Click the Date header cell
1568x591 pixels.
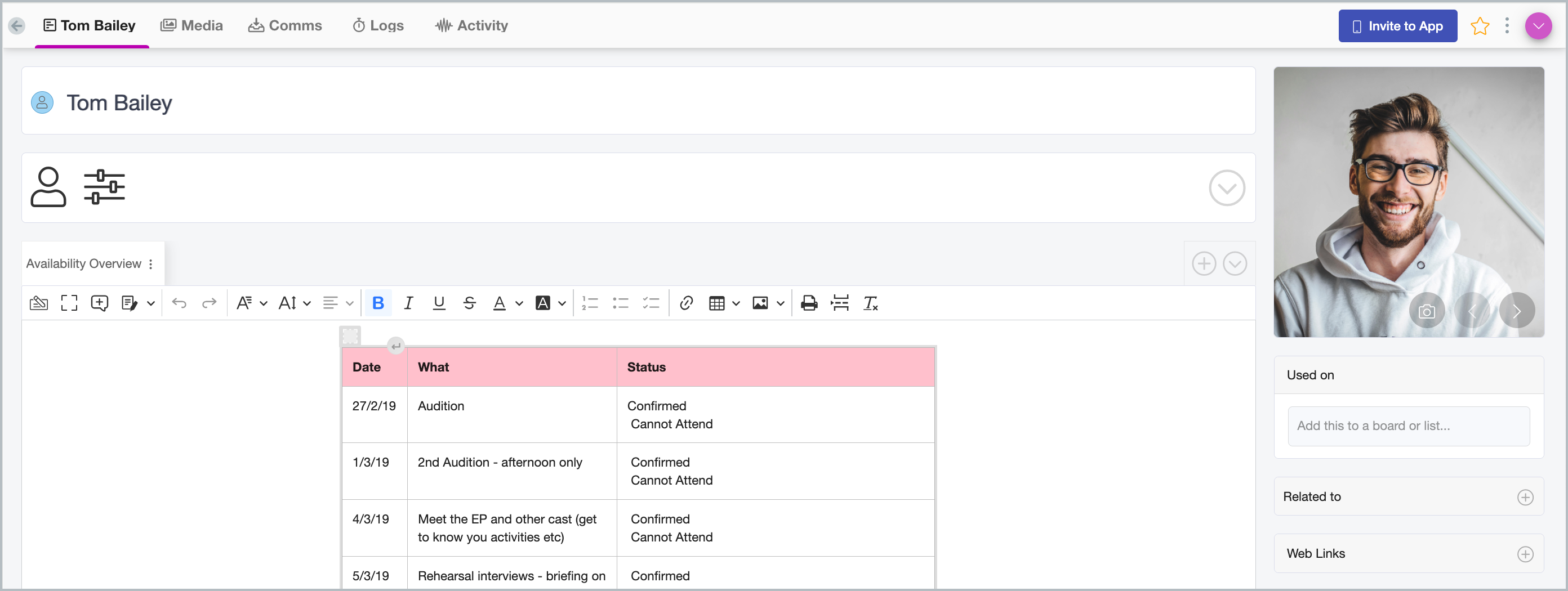(375, 367)
